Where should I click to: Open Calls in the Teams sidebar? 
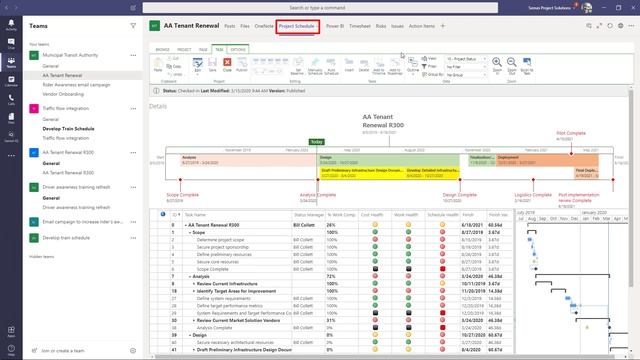click(x=11, y=100)
